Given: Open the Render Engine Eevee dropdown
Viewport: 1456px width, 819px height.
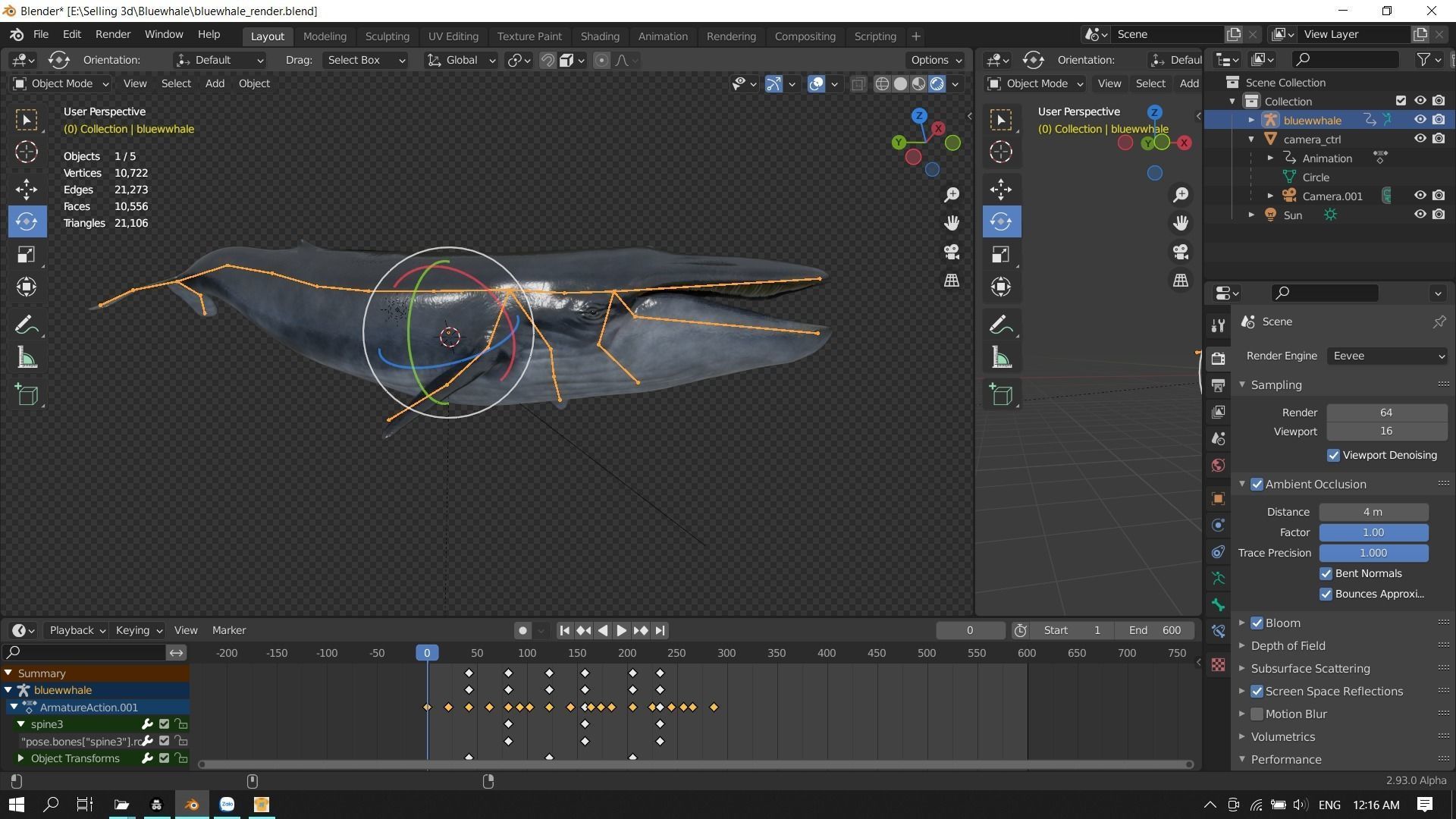Looking at the screenshot, I should coord(1387,356).
